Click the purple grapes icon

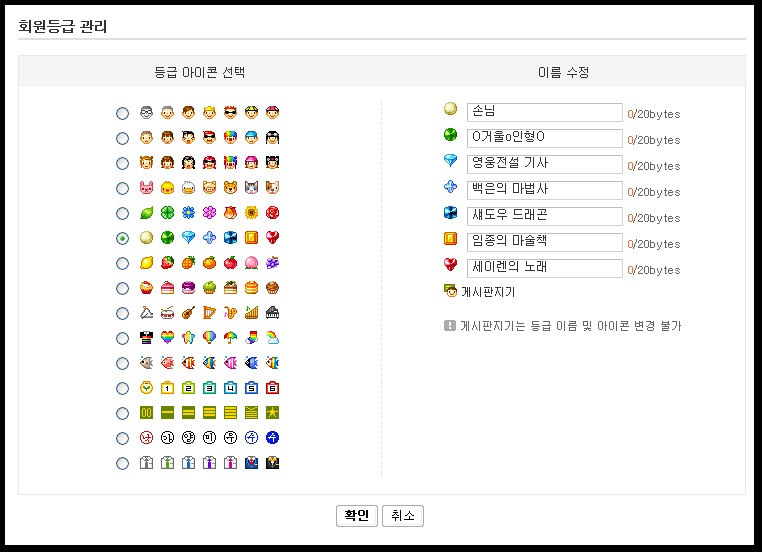(x=273, y=263)
